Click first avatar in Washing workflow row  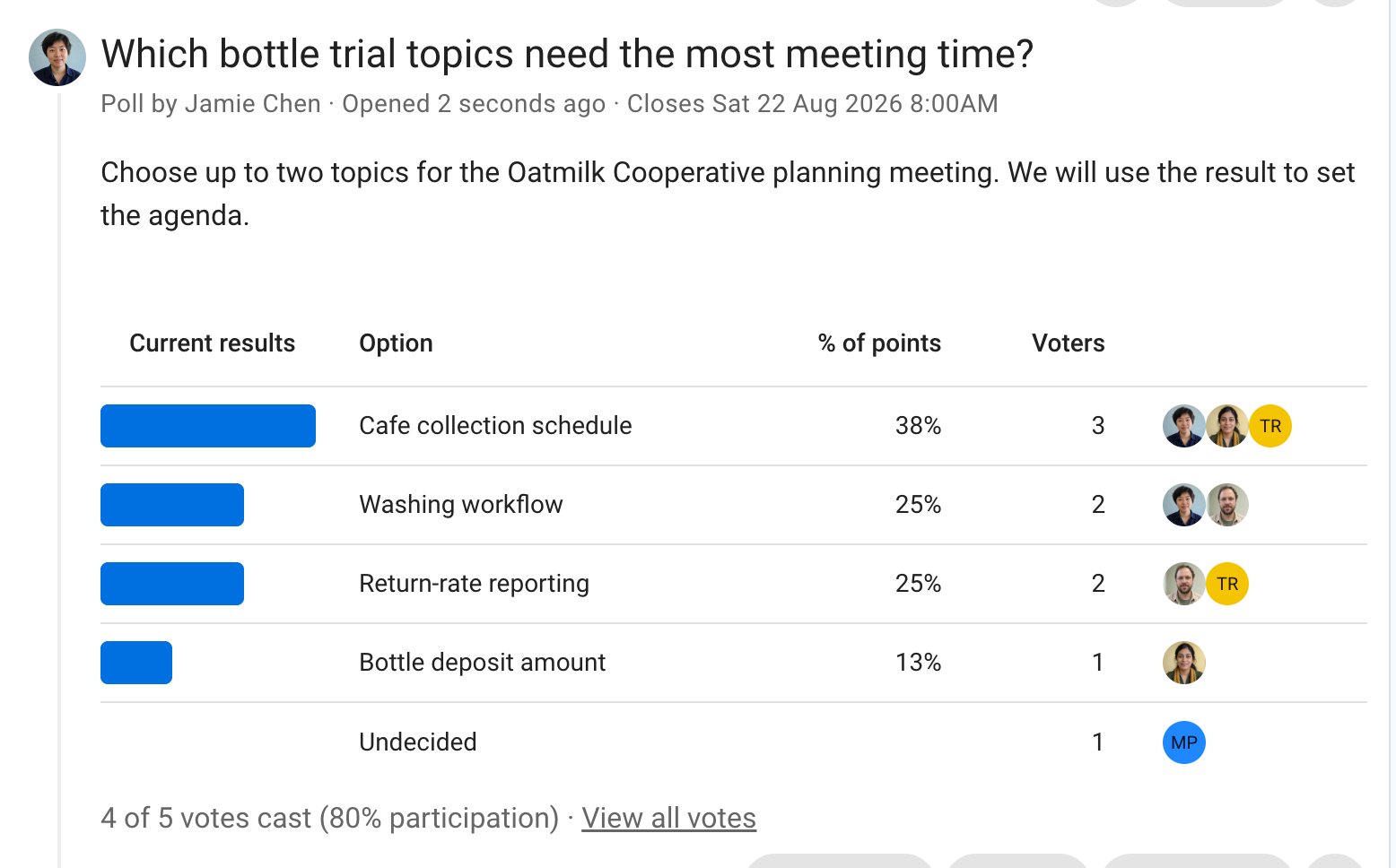(1184, 505)
